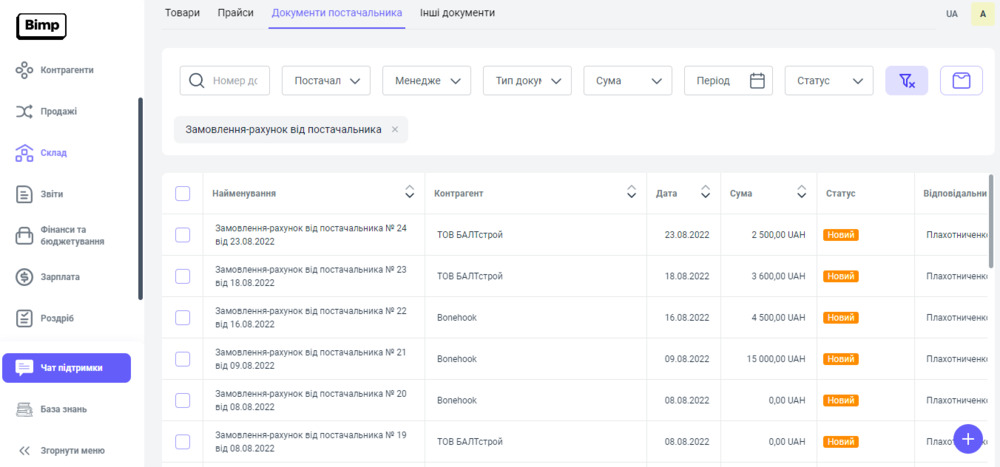1000x467 pixels.
Task: Click the Чат підтримки button
Action: click(x=66, y=368)
